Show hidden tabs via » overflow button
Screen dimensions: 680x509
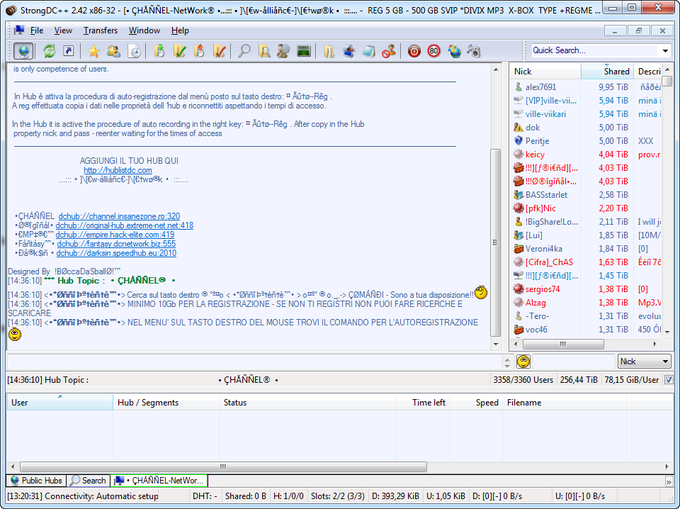coord(668,481)
